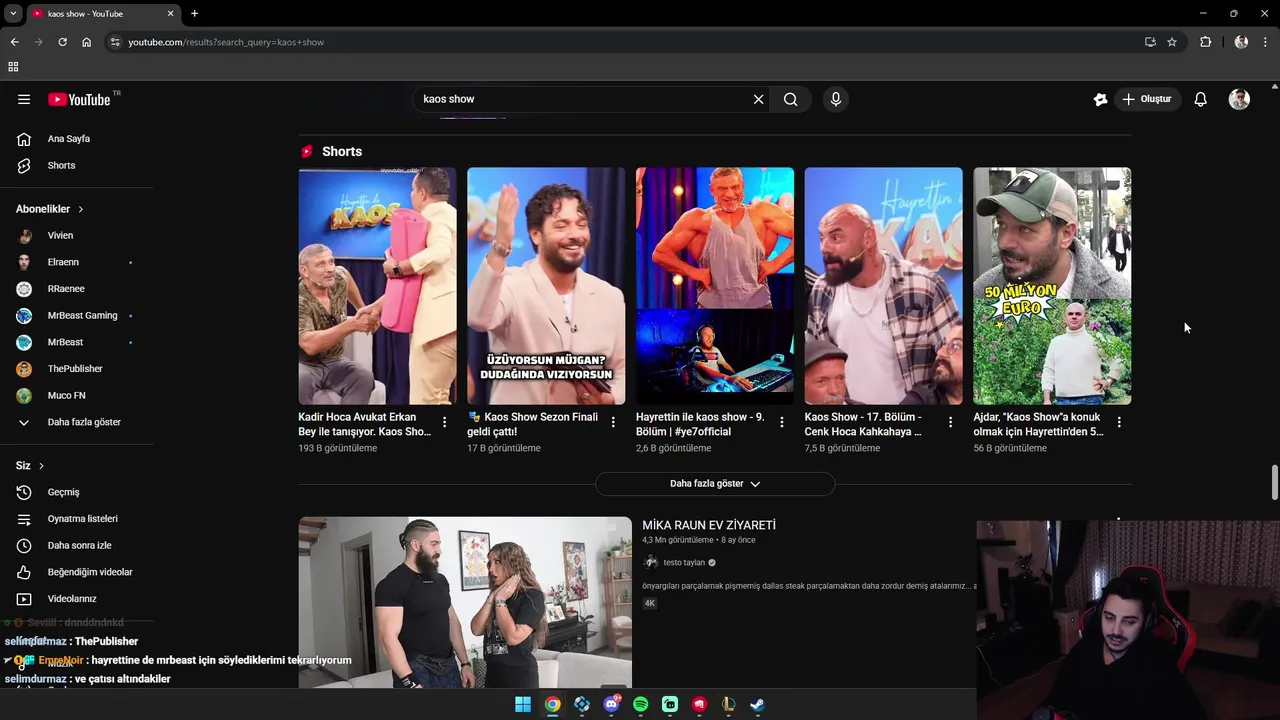Open Daha sonra izle list
The height and width of the screenshot is (720, 1280).
click(78, 545)
